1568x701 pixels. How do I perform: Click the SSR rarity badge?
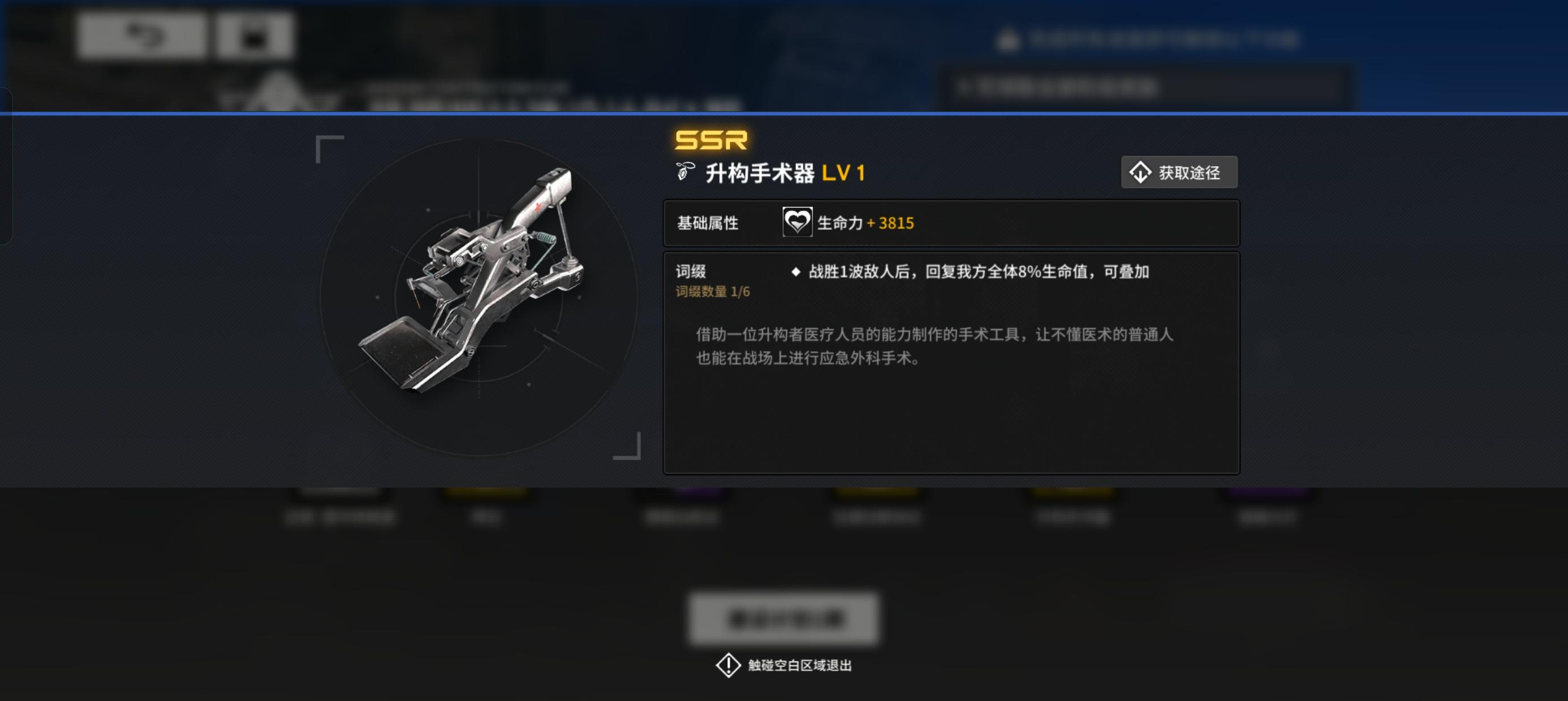(x=711, y=140)
